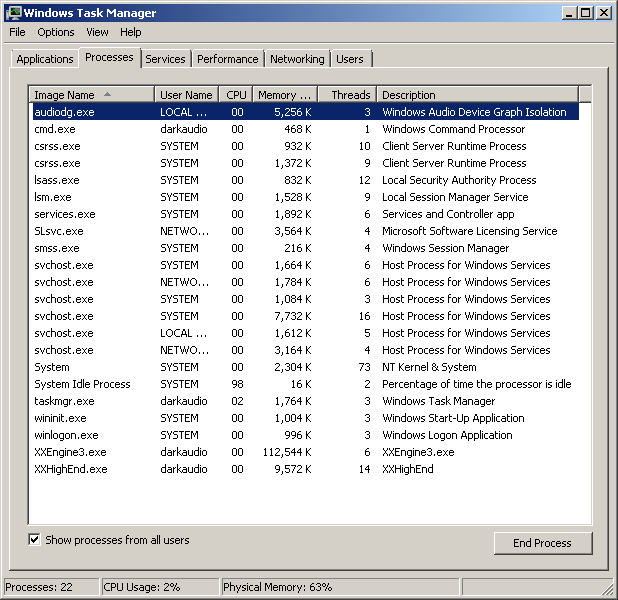
Task: Select the taskmgr.exe process
Action: pyautogui.click(x=304, y=401)
